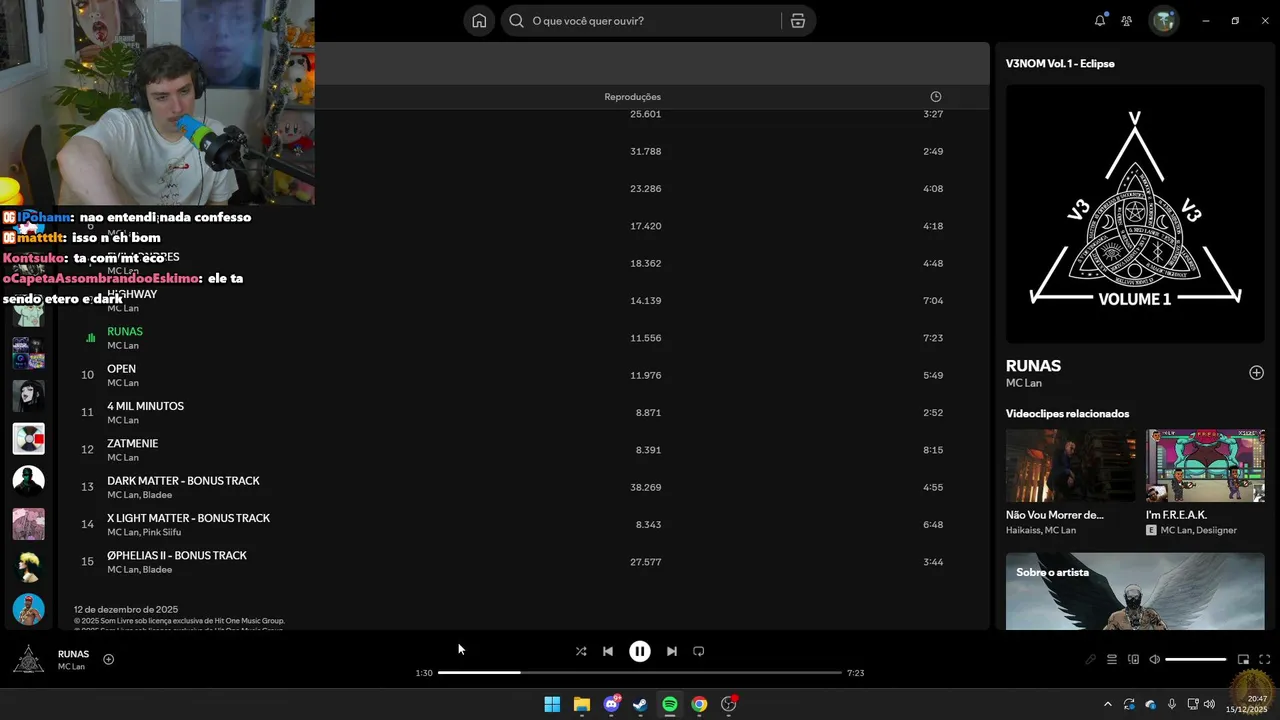This screenshot has width=1280, height=720.
Task: Open File Explorer from taskbar
Action: coord(582,704)
